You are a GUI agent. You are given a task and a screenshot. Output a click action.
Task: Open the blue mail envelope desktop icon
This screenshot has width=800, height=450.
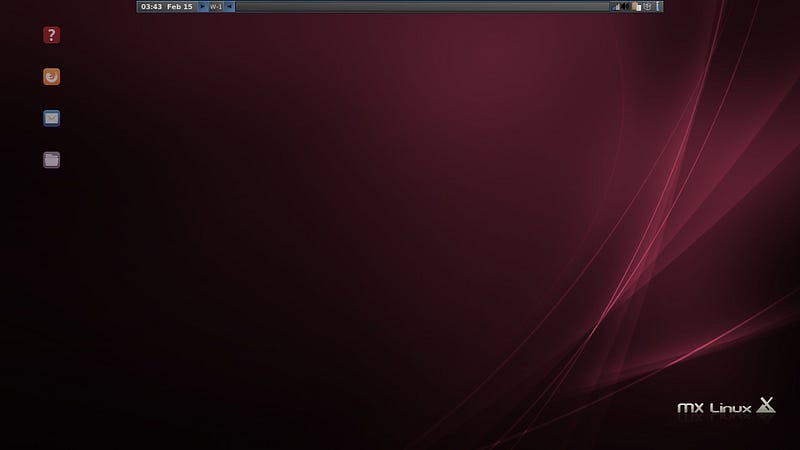[51, 118]
